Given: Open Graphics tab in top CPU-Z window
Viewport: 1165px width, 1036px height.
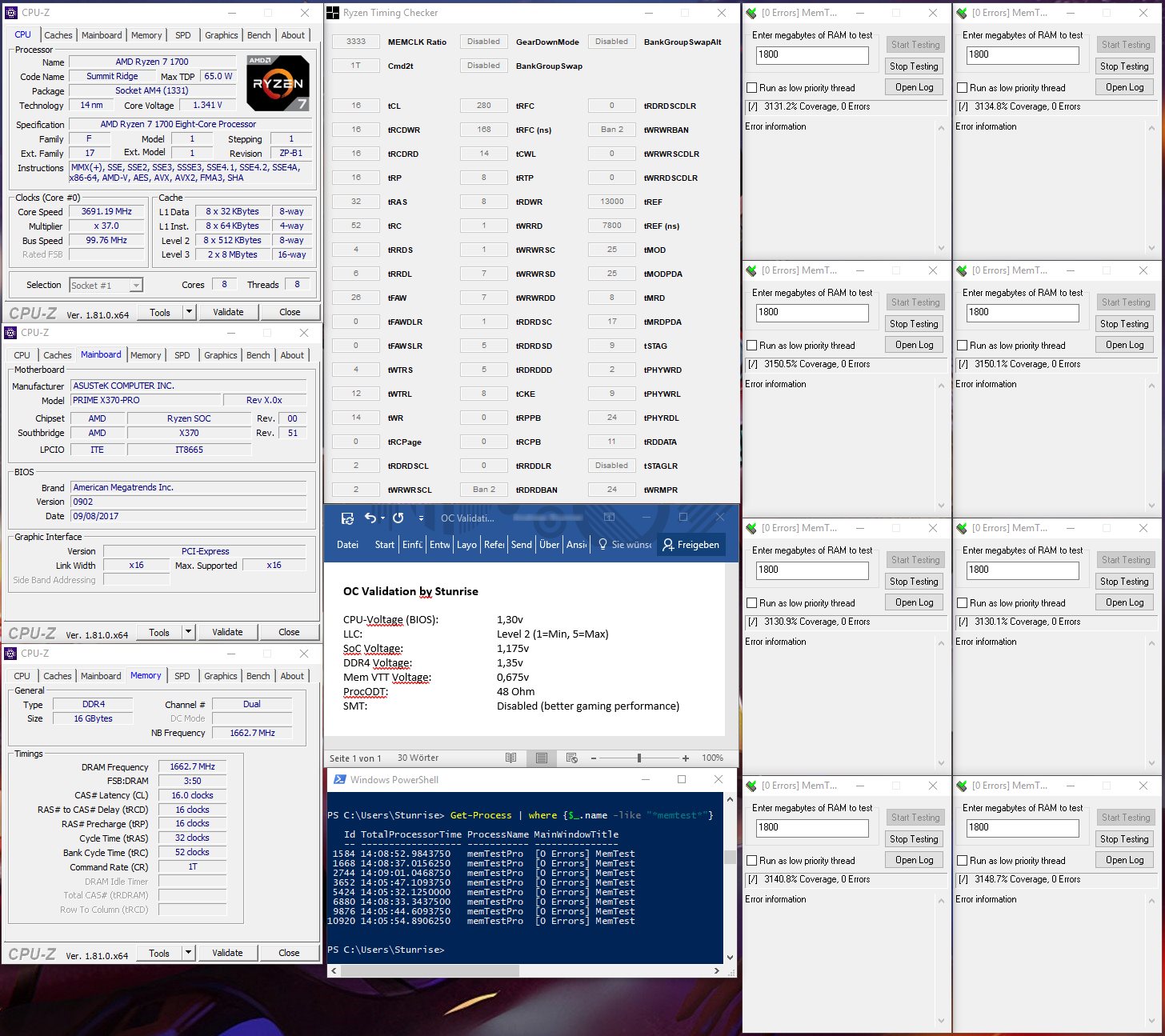Looking at the screenshot, I should click(x=222, y=35).
